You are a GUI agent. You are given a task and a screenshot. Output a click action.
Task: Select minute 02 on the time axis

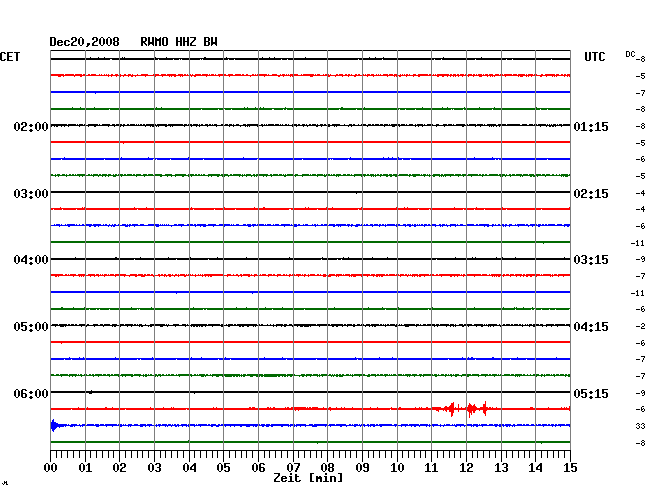[119, 467]
